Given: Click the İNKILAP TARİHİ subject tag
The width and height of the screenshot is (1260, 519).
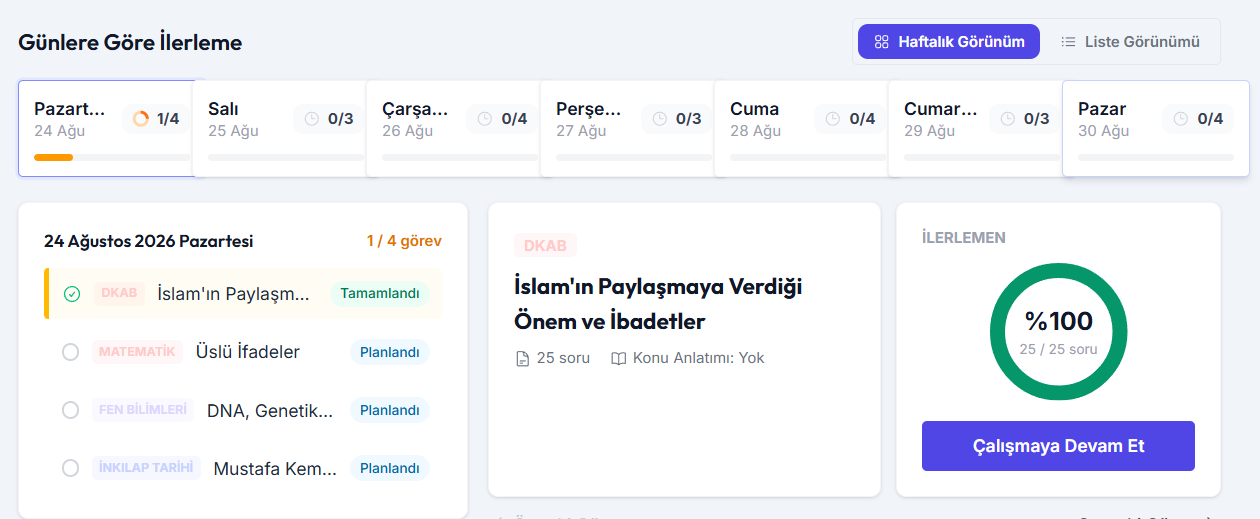Looking at the screenshot, I should 147,468.
